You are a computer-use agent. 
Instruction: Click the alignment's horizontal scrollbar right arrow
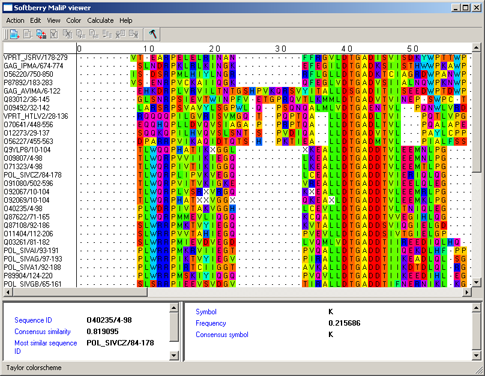click(467, 292)
